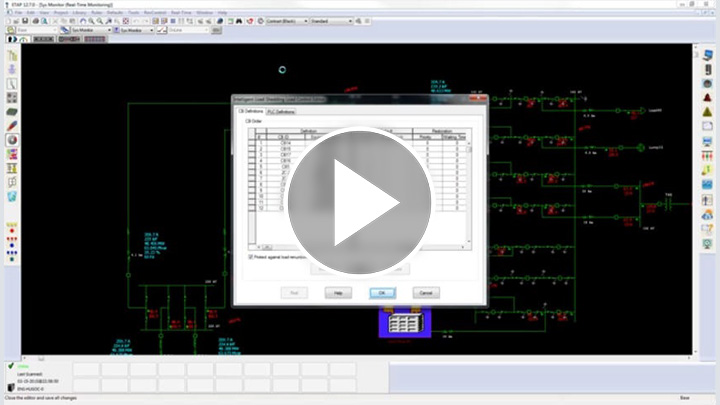Viewport: 720px width, 405px height.
Task: Click the computer icon at top of right sidebar
Action: click(x=707, y=55)
